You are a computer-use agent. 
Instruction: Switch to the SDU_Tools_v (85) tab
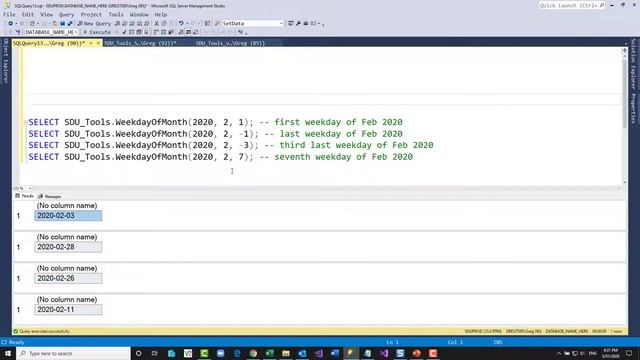(230, 43)
